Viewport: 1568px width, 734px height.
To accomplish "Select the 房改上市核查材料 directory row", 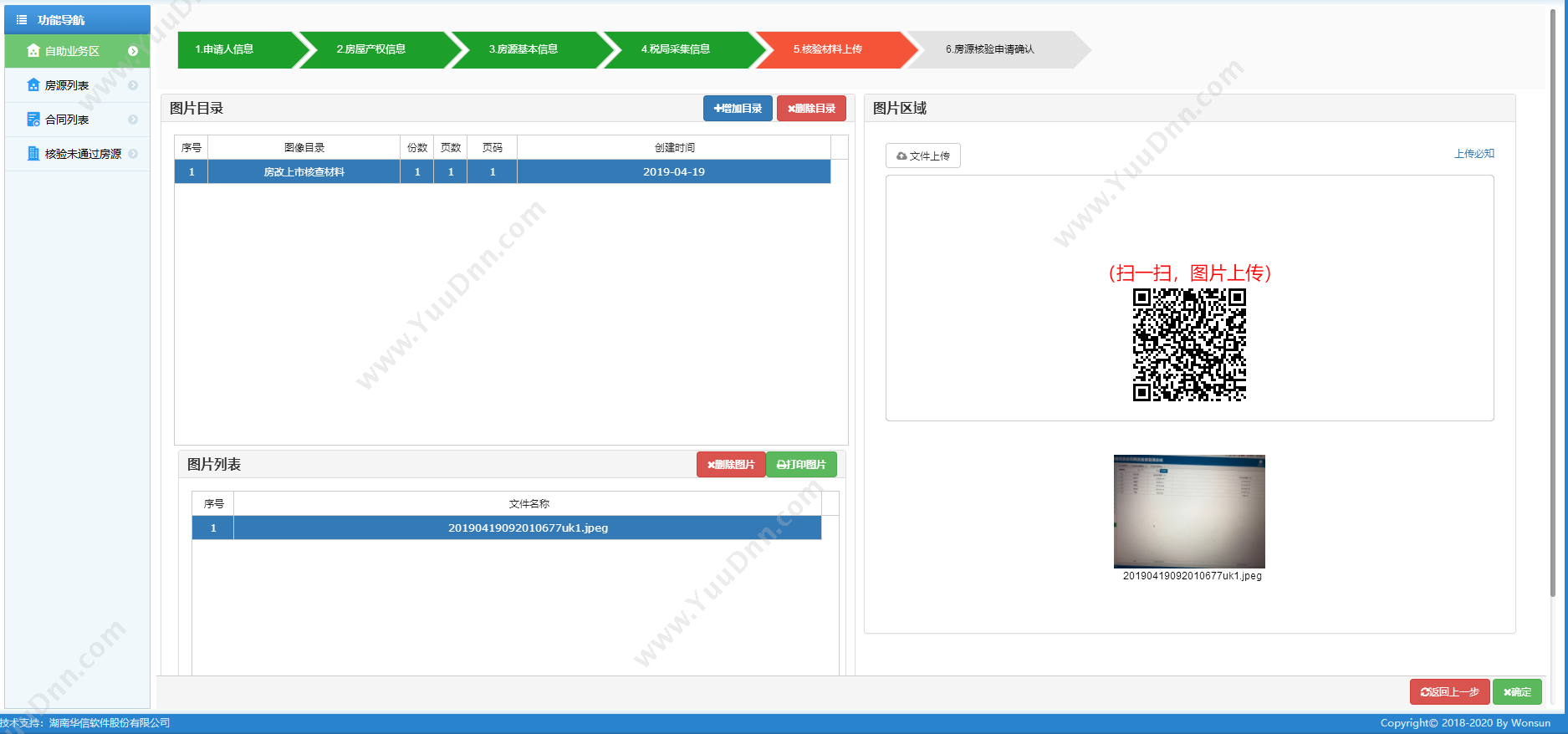I will 503,171.
